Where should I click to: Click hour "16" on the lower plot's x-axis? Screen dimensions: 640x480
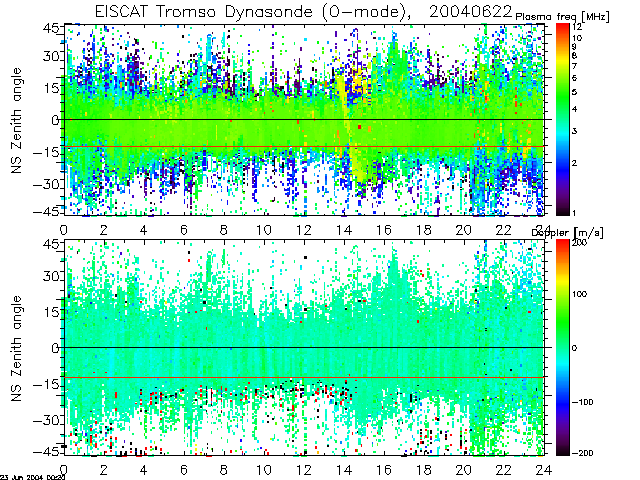coord(384,470)
